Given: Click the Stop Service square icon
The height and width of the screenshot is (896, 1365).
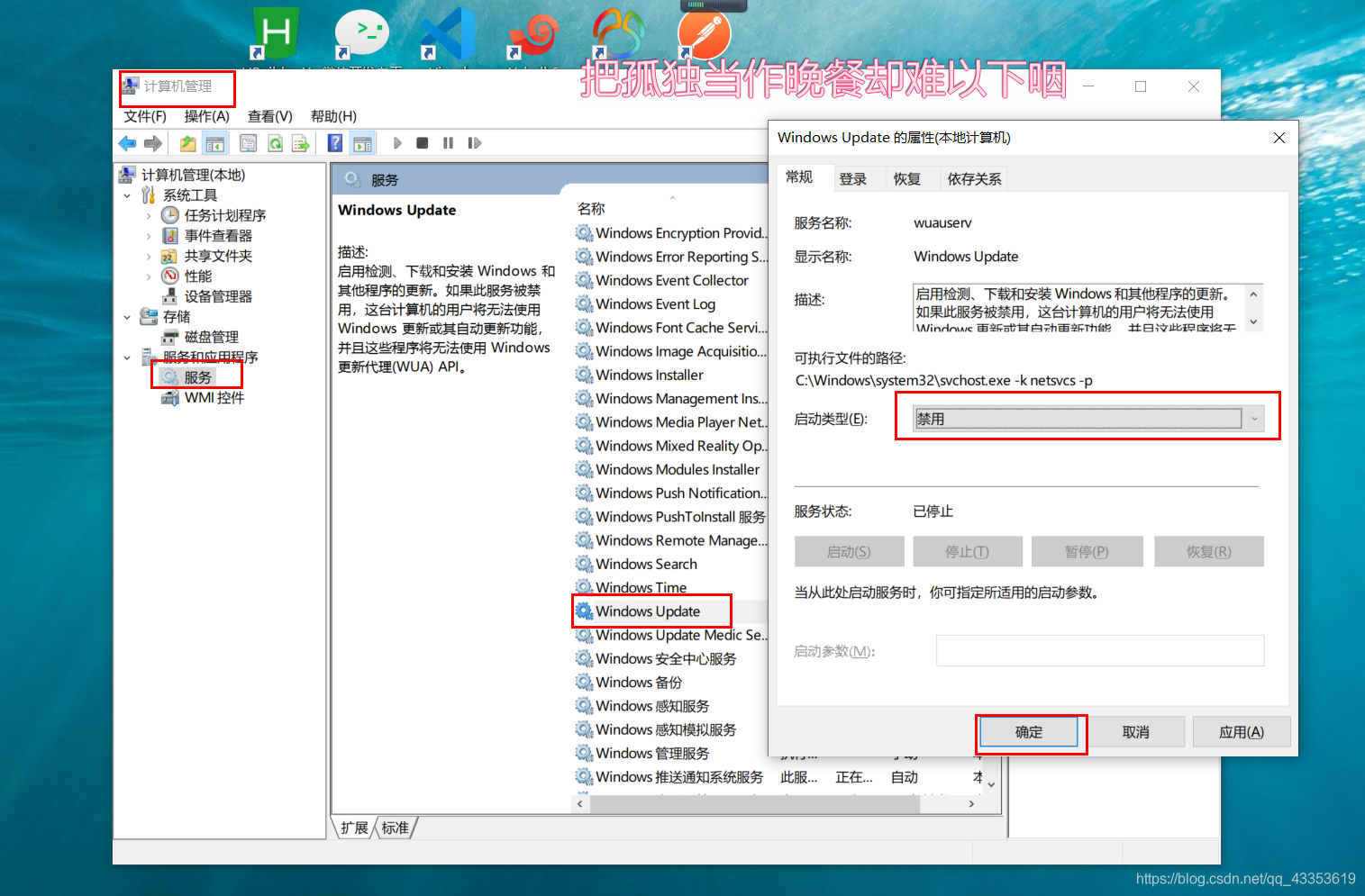Looking at the screenshot, I should [x=423, y=143].
